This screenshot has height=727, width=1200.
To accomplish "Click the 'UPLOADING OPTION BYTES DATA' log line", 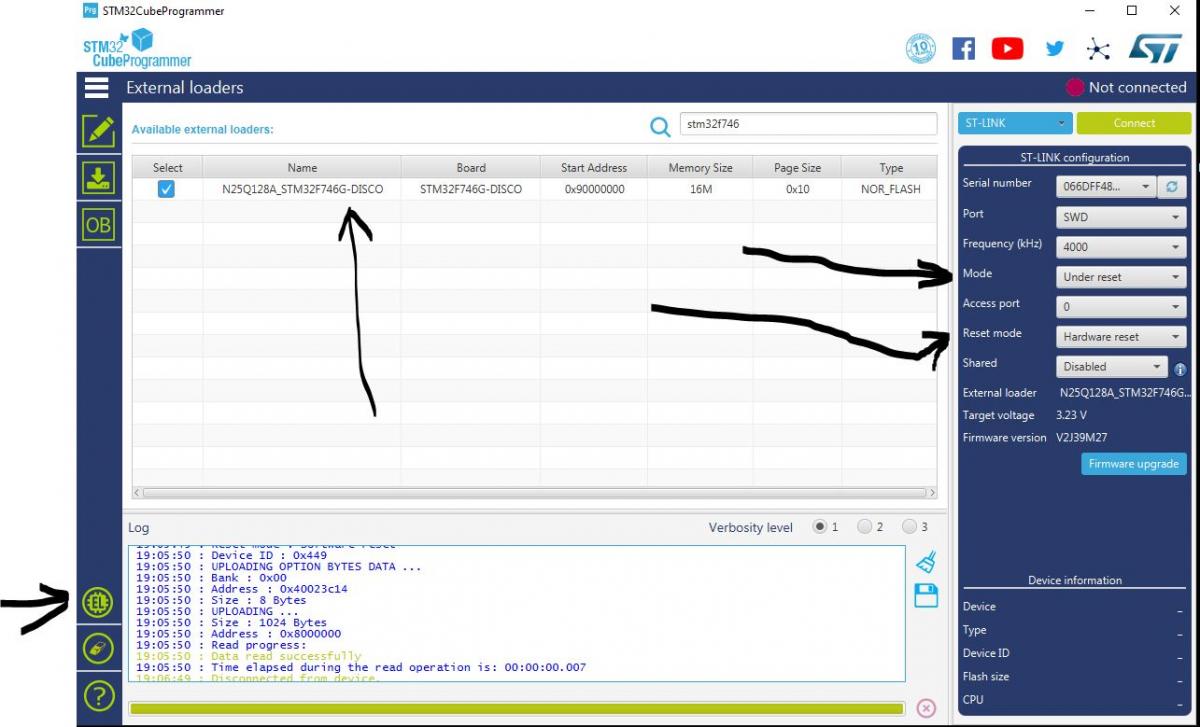I will point(279,566).
